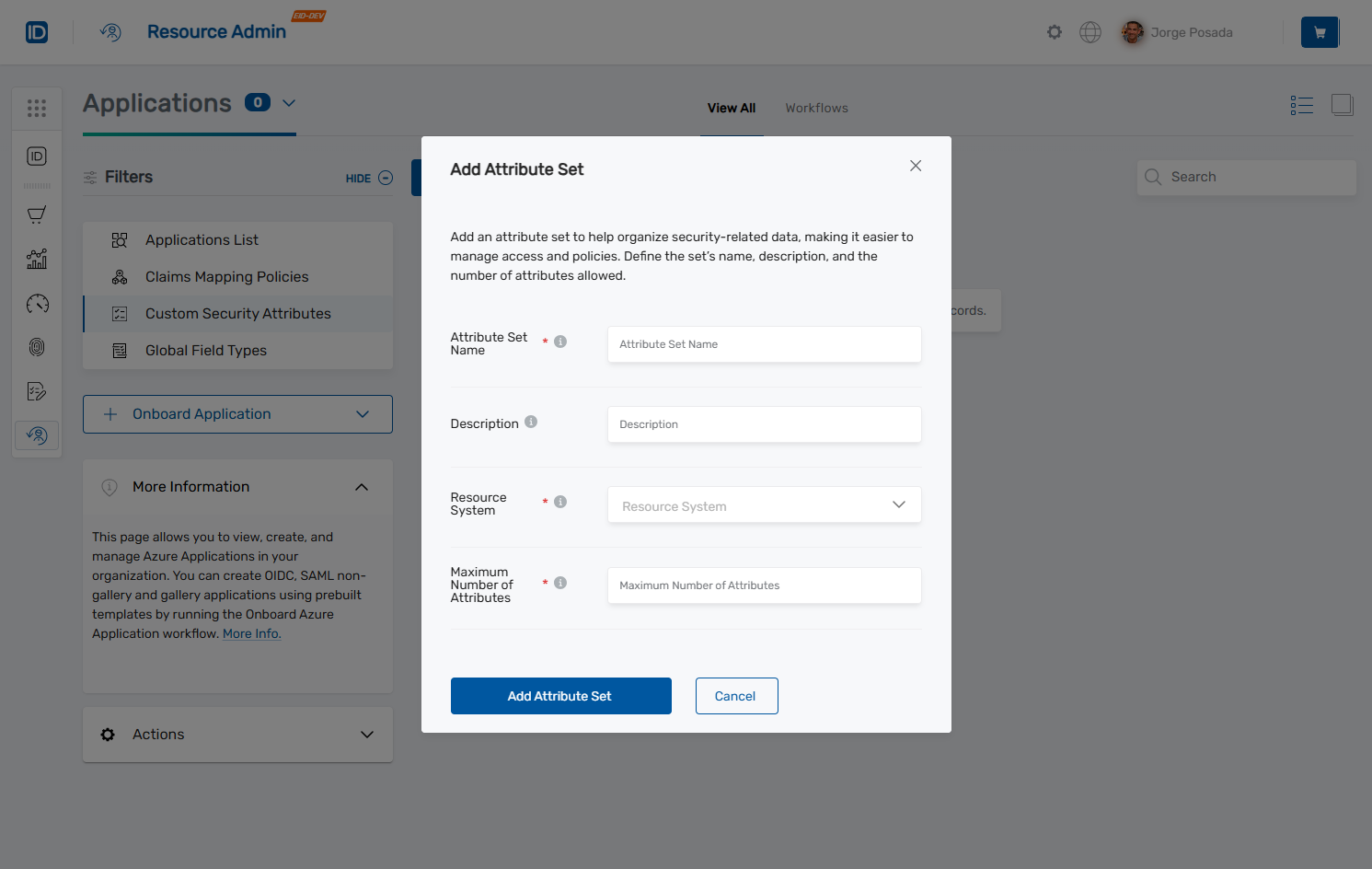Open the analytics bar chart sidebar icon
Screen dimensions: 1372x869
(37, 259)
